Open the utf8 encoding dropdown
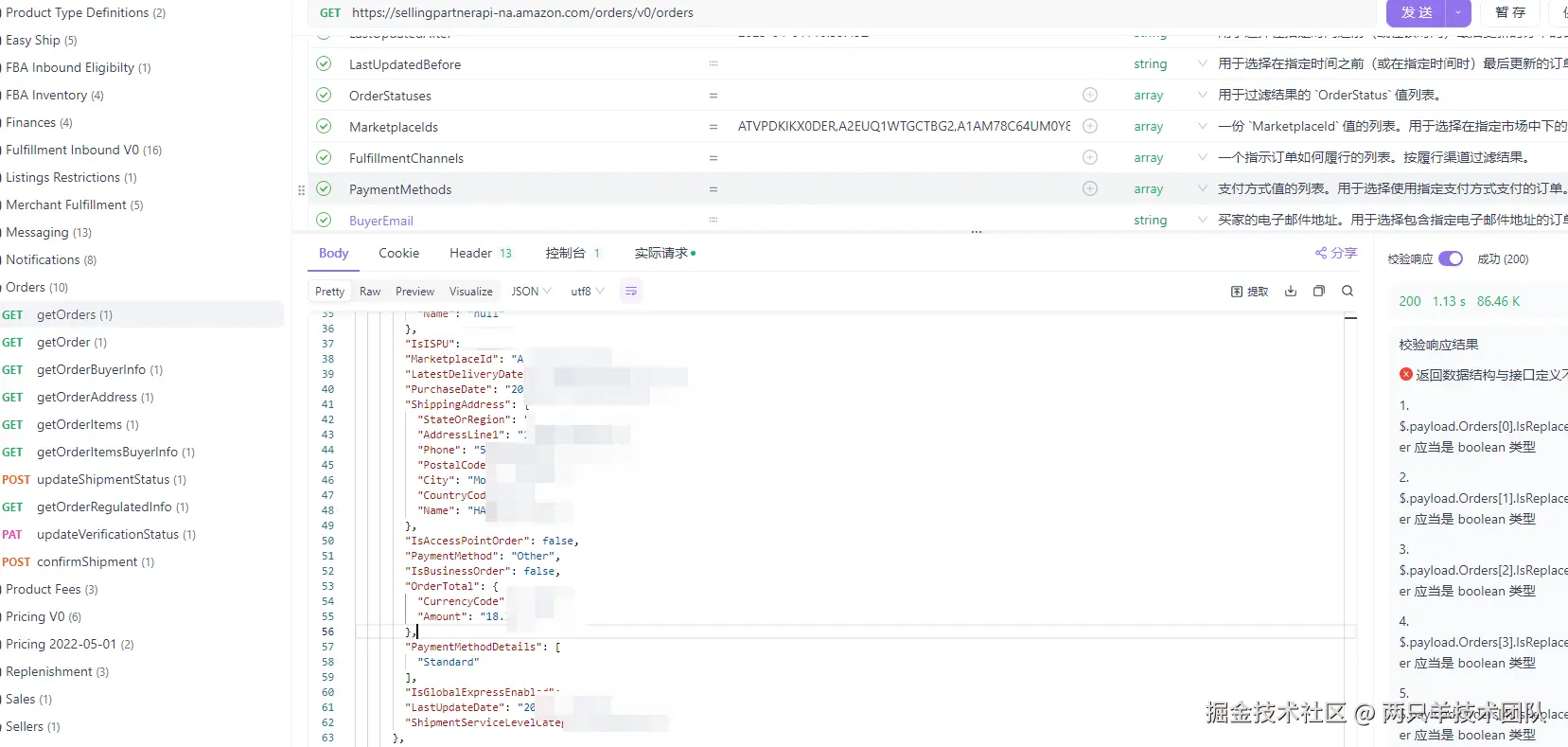The width and height of the screenshot is (1568, 747). click(x=588, y=292)
